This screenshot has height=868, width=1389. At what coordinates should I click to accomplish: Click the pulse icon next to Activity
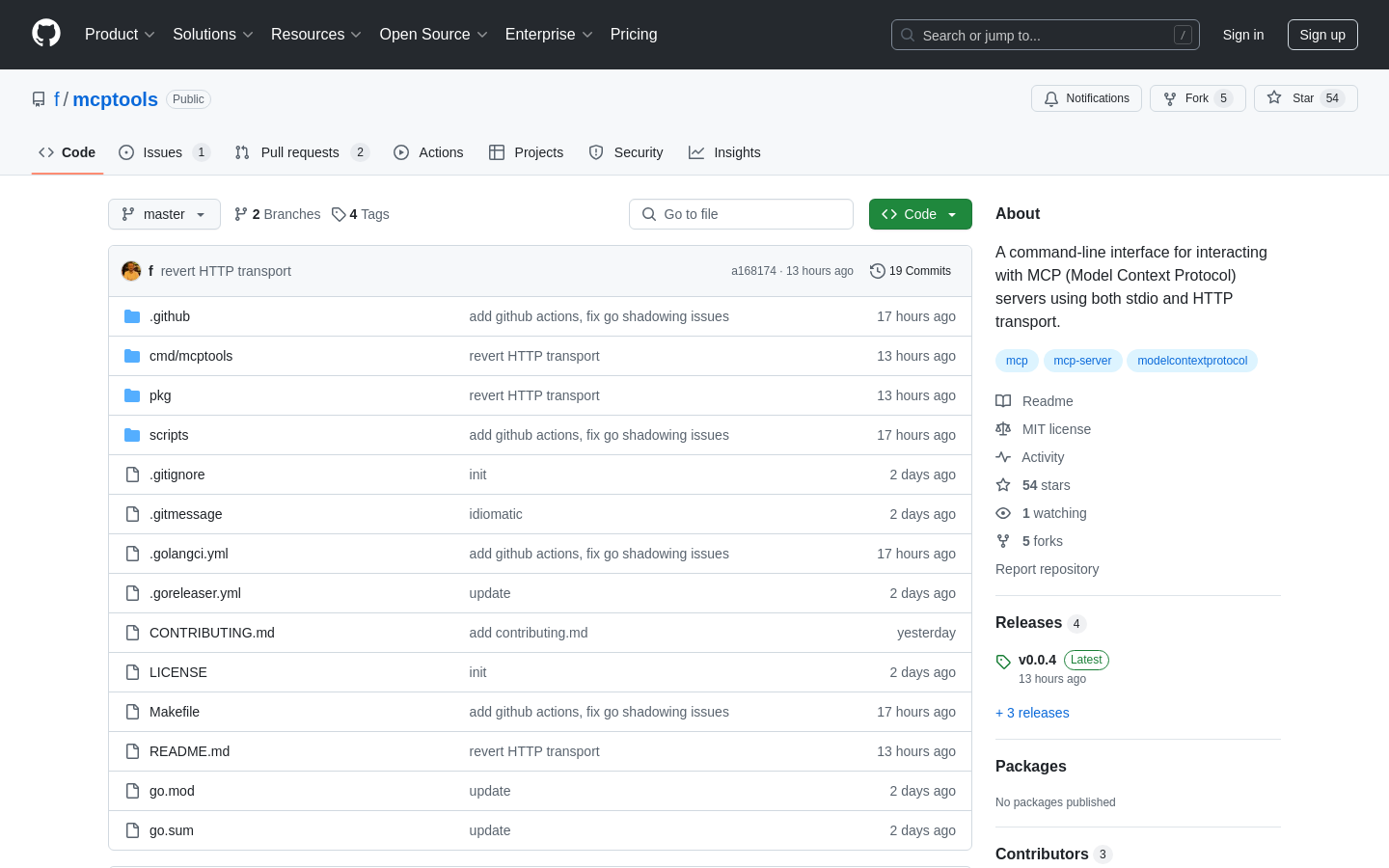tap(1003, 457)
